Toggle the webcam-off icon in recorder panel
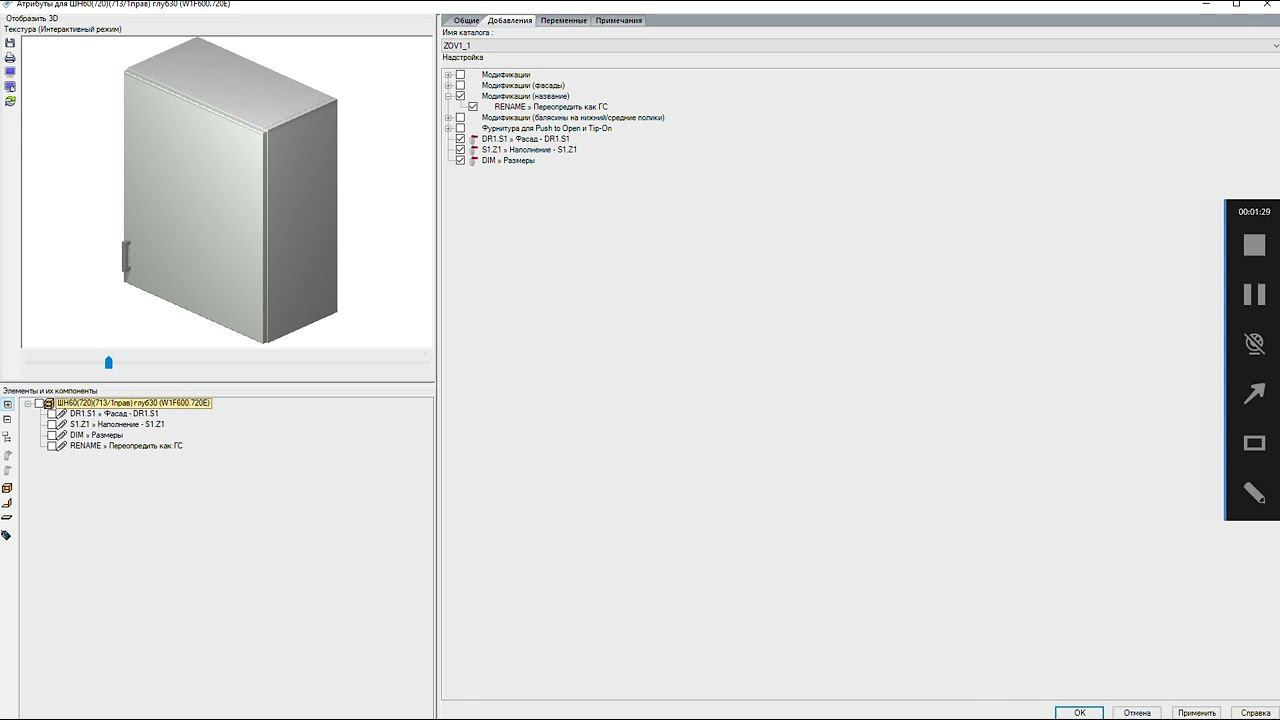1280x720 pixels. click(x=1254, y=344)
